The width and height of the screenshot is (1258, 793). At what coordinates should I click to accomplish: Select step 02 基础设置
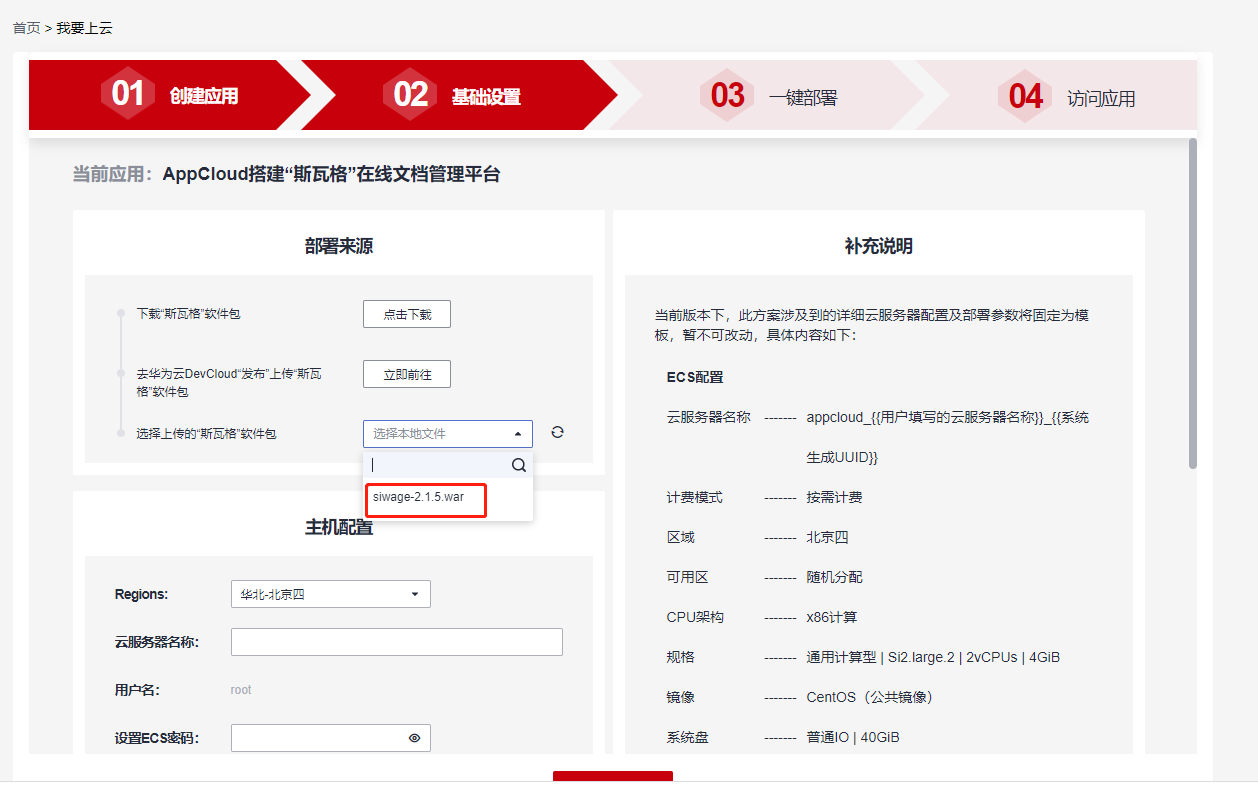coord(460,95)
